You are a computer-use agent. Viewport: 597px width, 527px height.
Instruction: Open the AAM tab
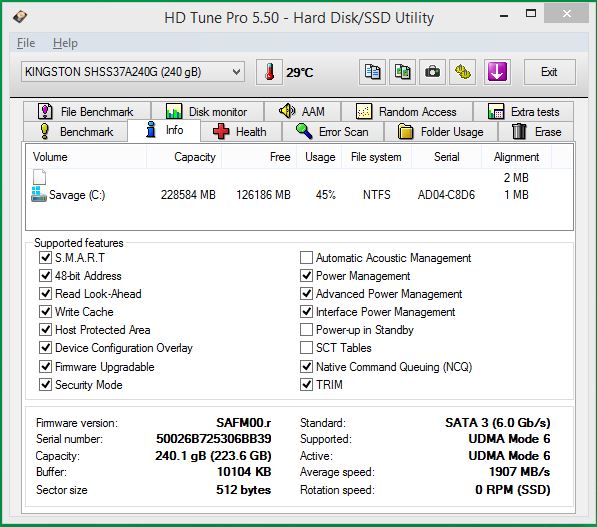coord(302,112)
